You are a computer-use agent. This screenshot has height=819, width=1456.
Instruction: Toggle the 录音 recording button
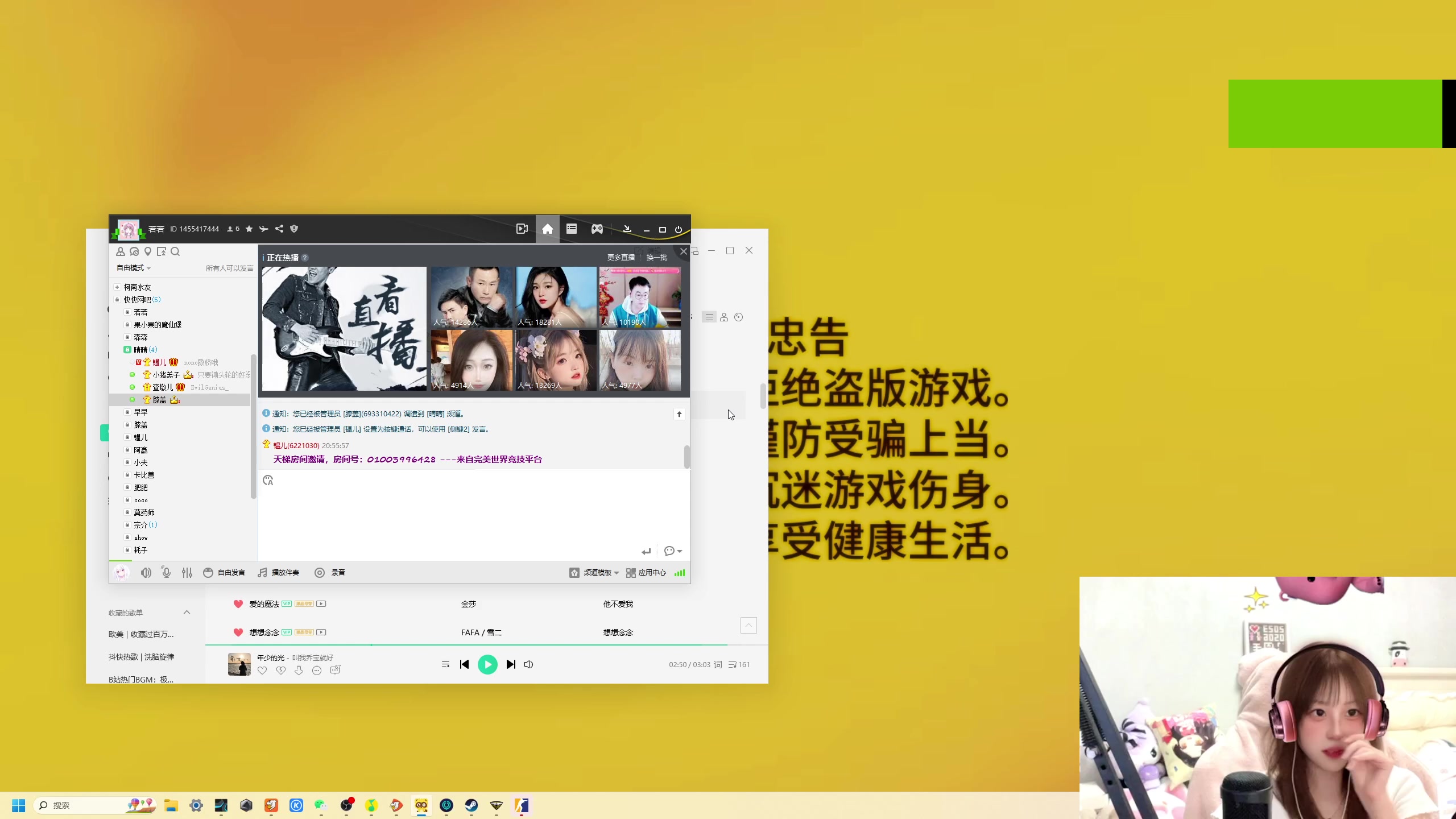coord(330,573)
